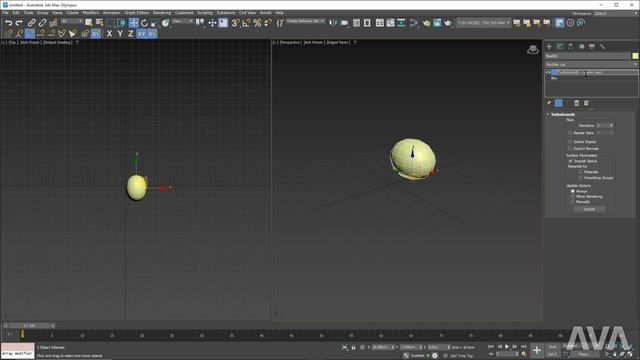Open Create Selection Set dropdown
640x360 pixels.
(305, 21)
